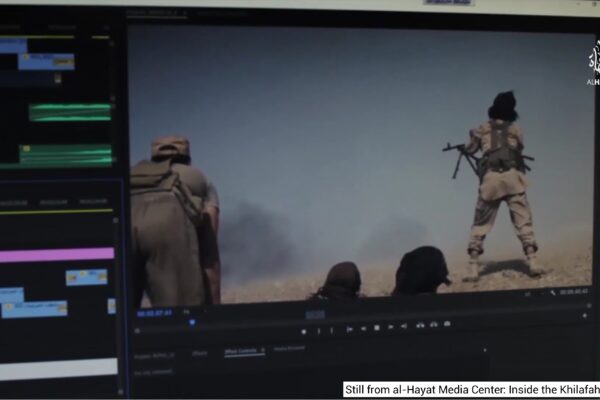
Task: Open the Button Editor plus icon
Action: pos(584,316)
